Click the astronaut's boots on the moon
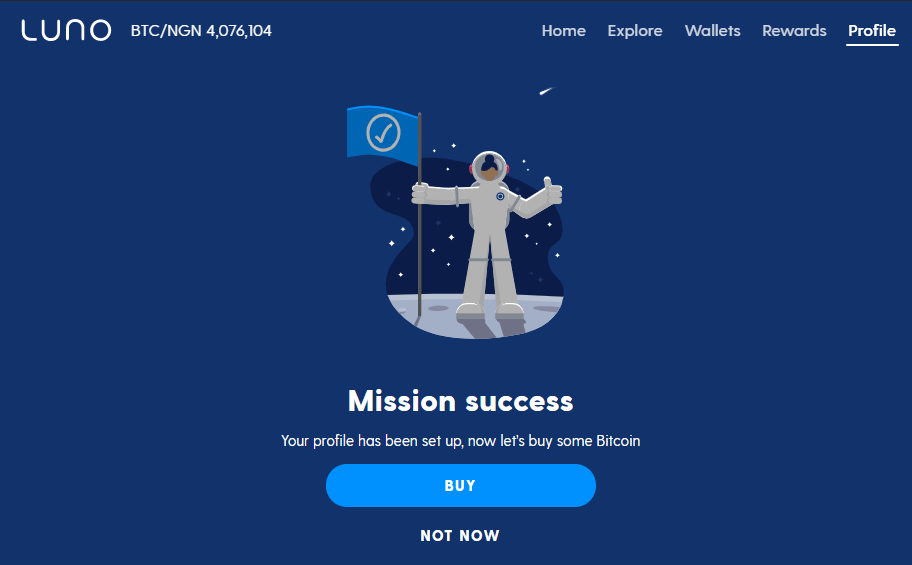This screenshot has height=565, width=912. click(490, 311)
